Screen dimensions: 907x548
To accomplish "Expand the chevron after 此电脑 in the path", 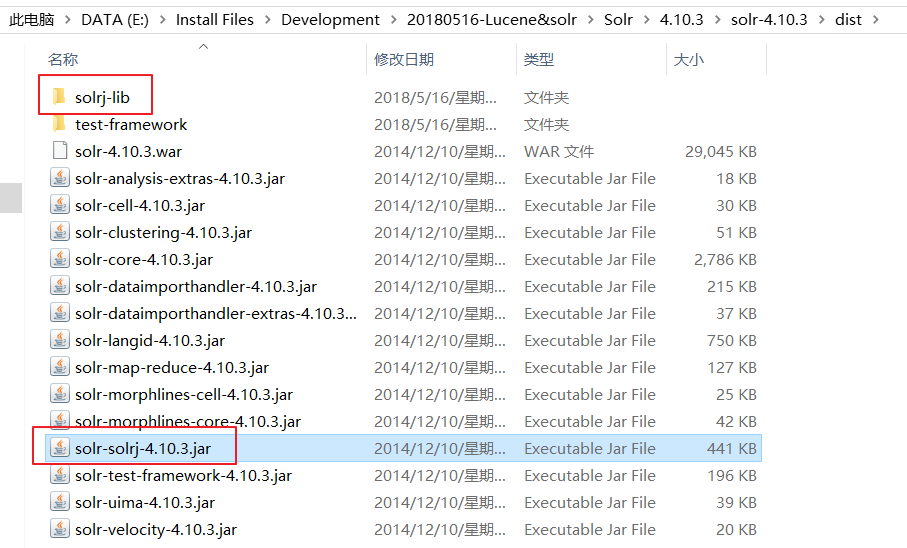I will pos(68,20).
